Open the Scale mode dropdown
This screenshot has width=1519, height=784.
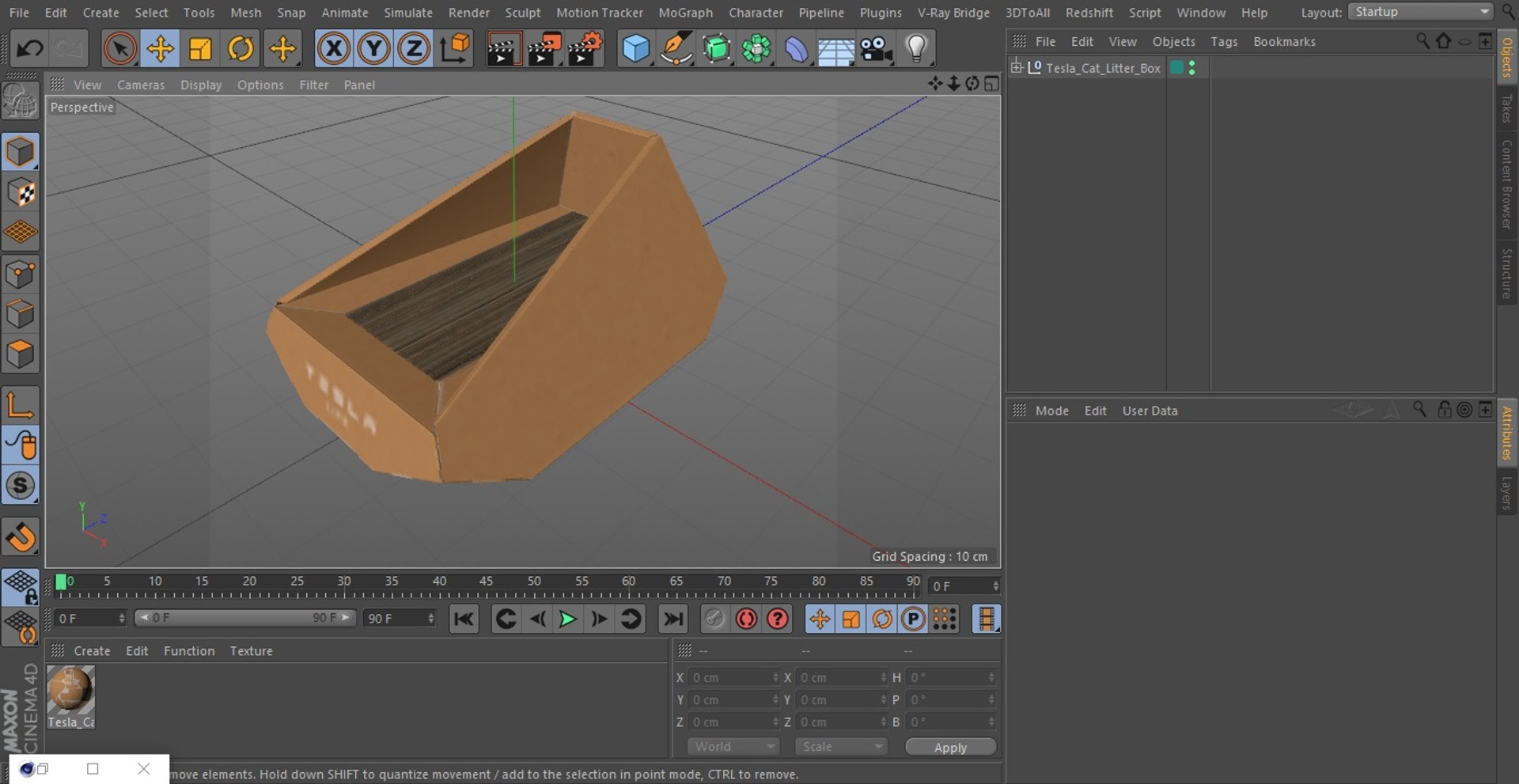coord(841,747)
